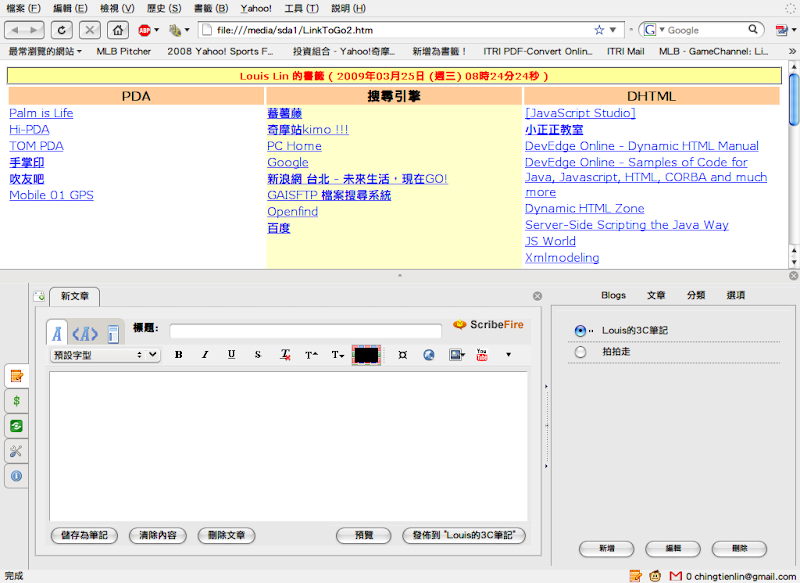Switch to the Blogs tab
Image resolution: width=800 pixels, height=583 pixels.
(613, 295)
